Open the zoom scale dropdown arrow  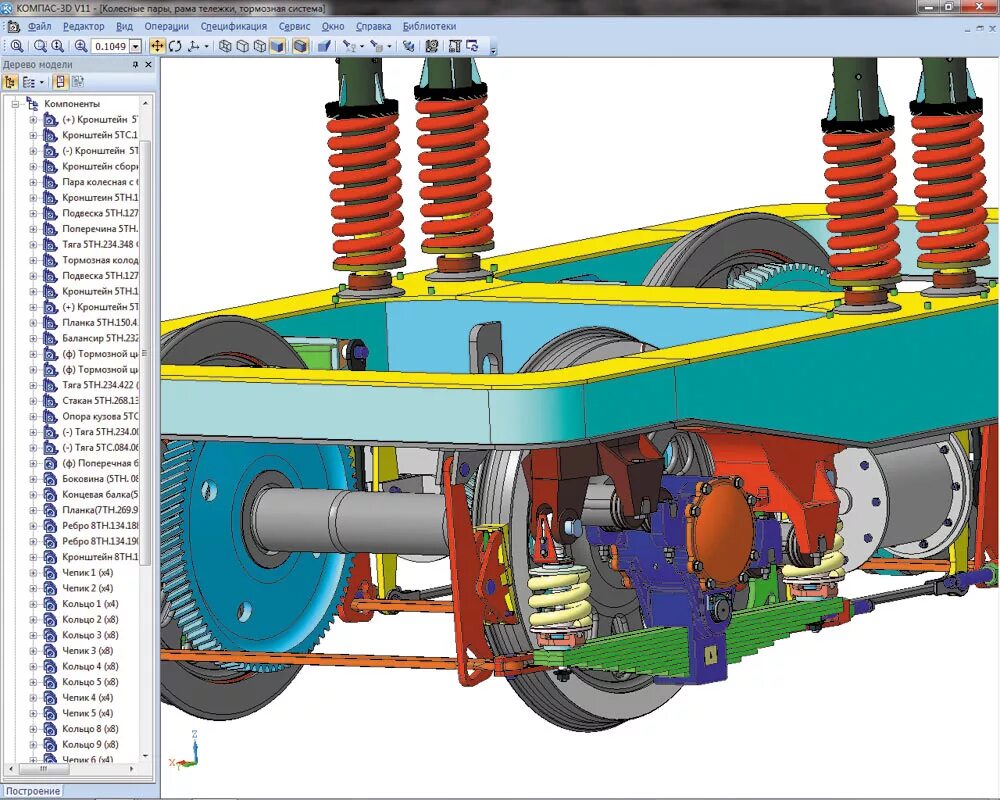click(x=135, y=47)
